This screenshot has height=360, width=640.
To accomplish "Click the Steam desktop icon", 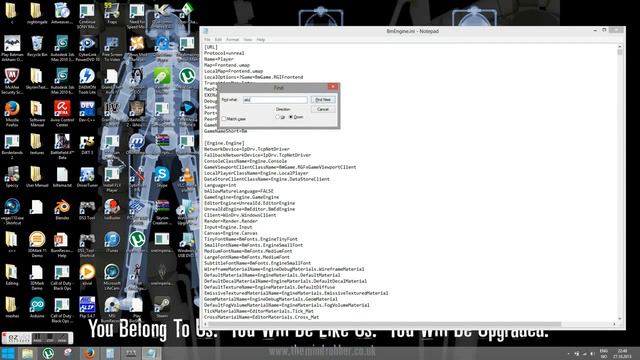I will 162,308.
